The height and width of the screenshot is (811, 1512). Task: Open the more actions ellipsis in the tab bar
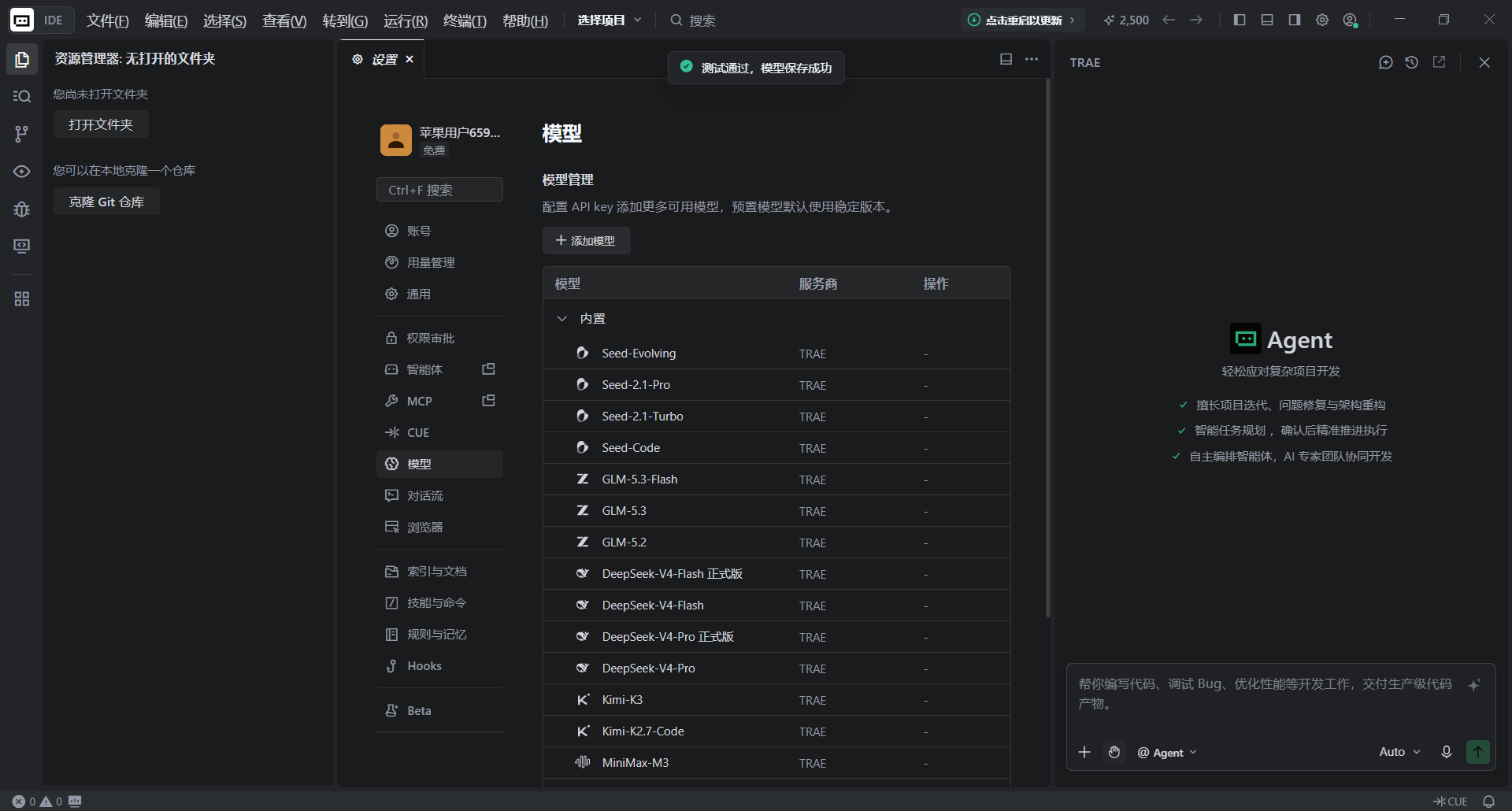pyautogui.click(x=1032, y=59)
